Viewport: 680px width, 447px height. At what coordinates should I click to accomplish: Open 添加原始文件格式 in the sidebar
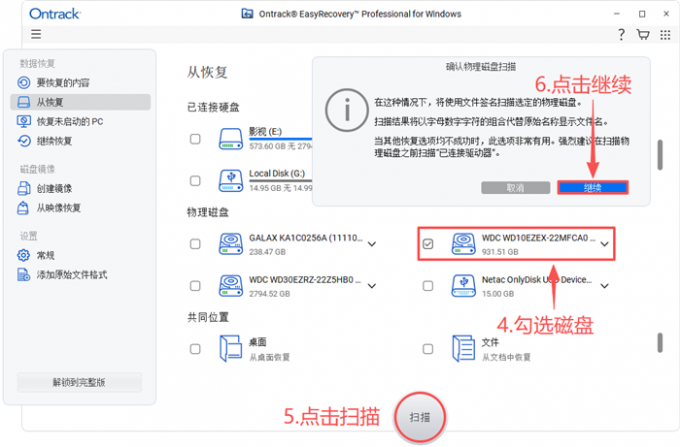pyautogui.click(x=81, y=274)
